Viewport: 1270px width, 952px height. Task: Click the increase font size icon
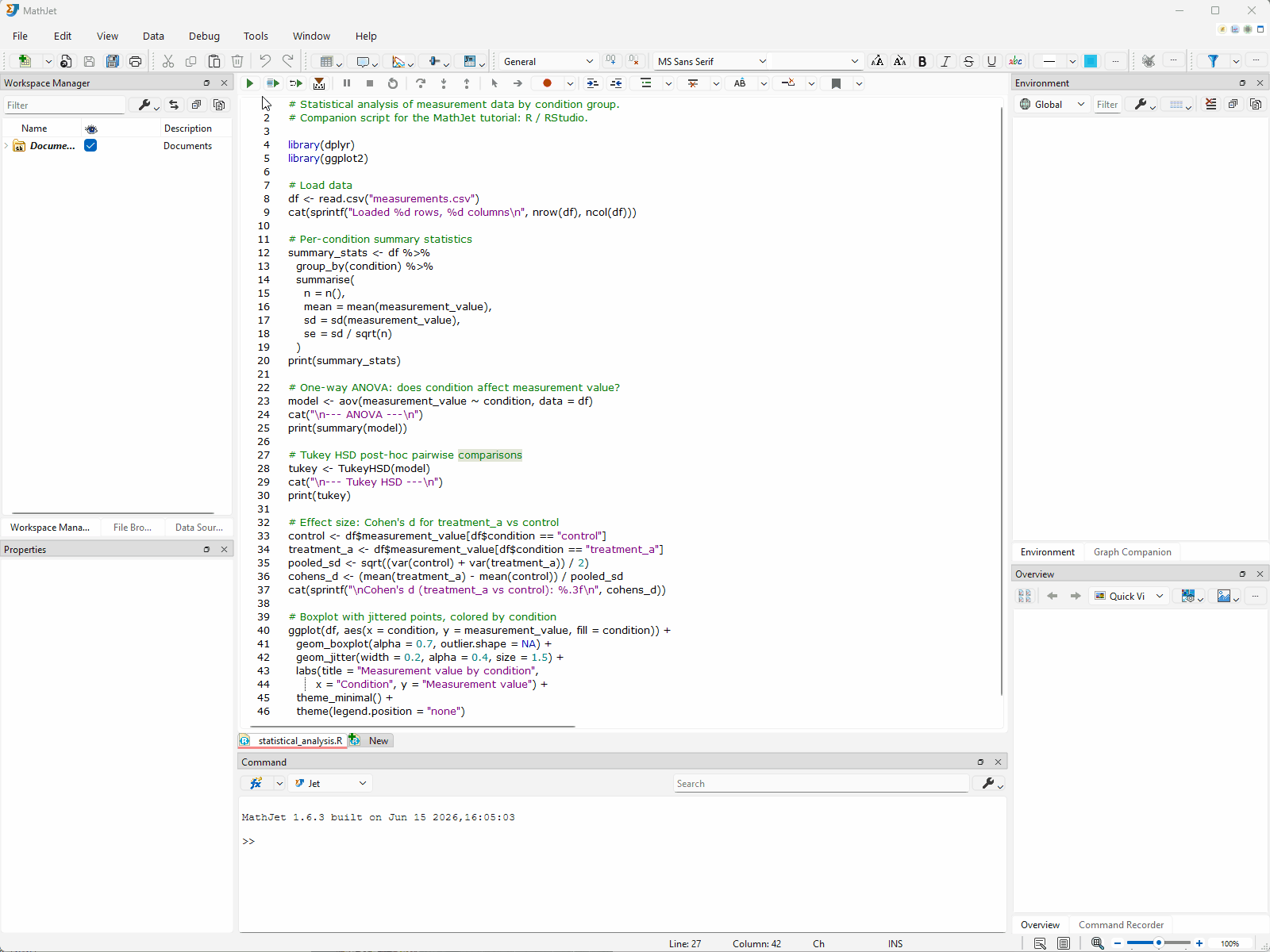click(877, 61)
